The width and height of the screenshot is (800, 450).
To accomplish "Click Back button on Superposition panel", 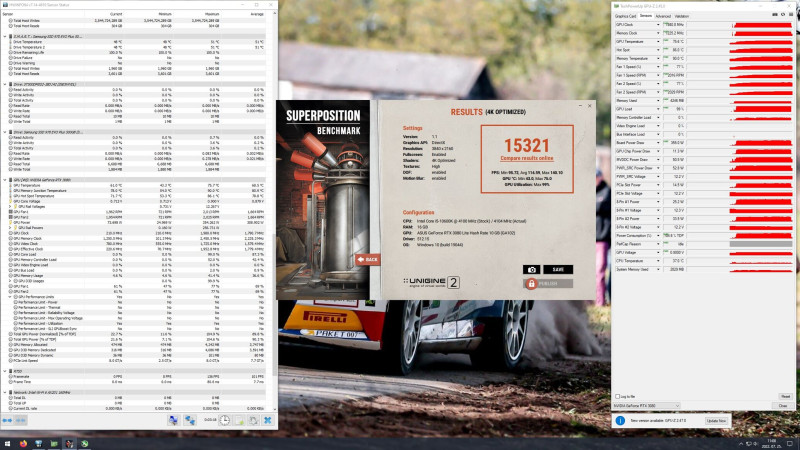I will click(x=367, y=260).
